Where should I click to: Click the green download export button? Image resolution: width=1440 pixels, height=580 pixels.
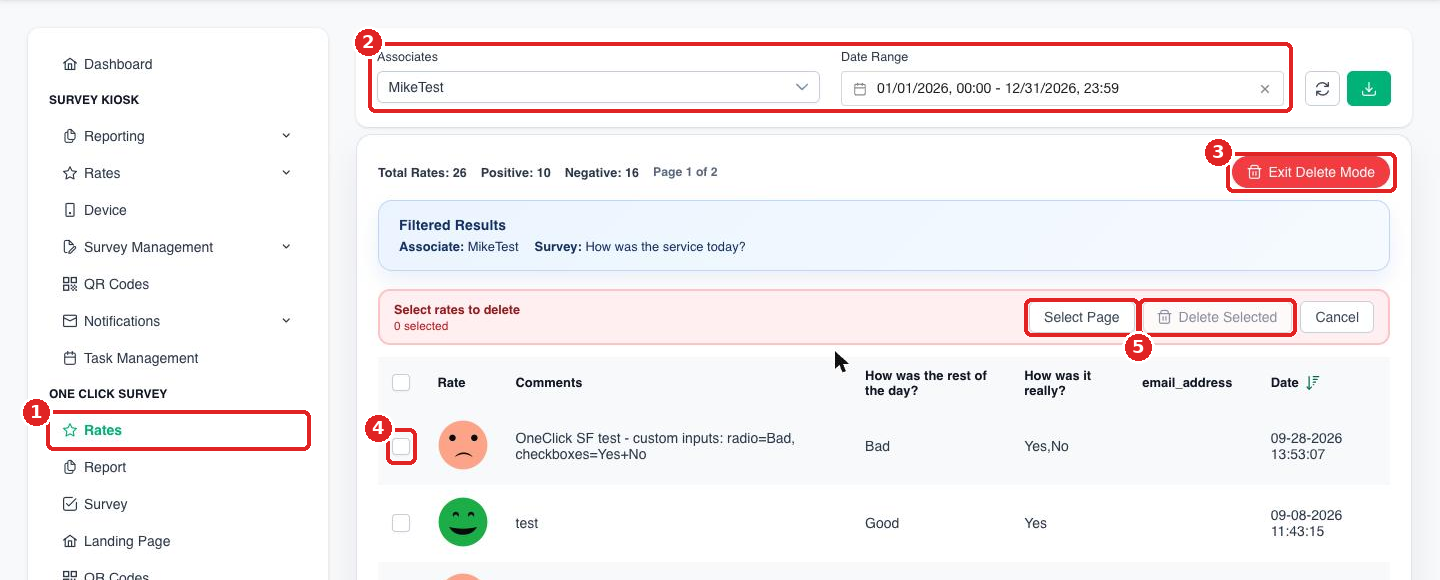click(x=1369, y=88)
